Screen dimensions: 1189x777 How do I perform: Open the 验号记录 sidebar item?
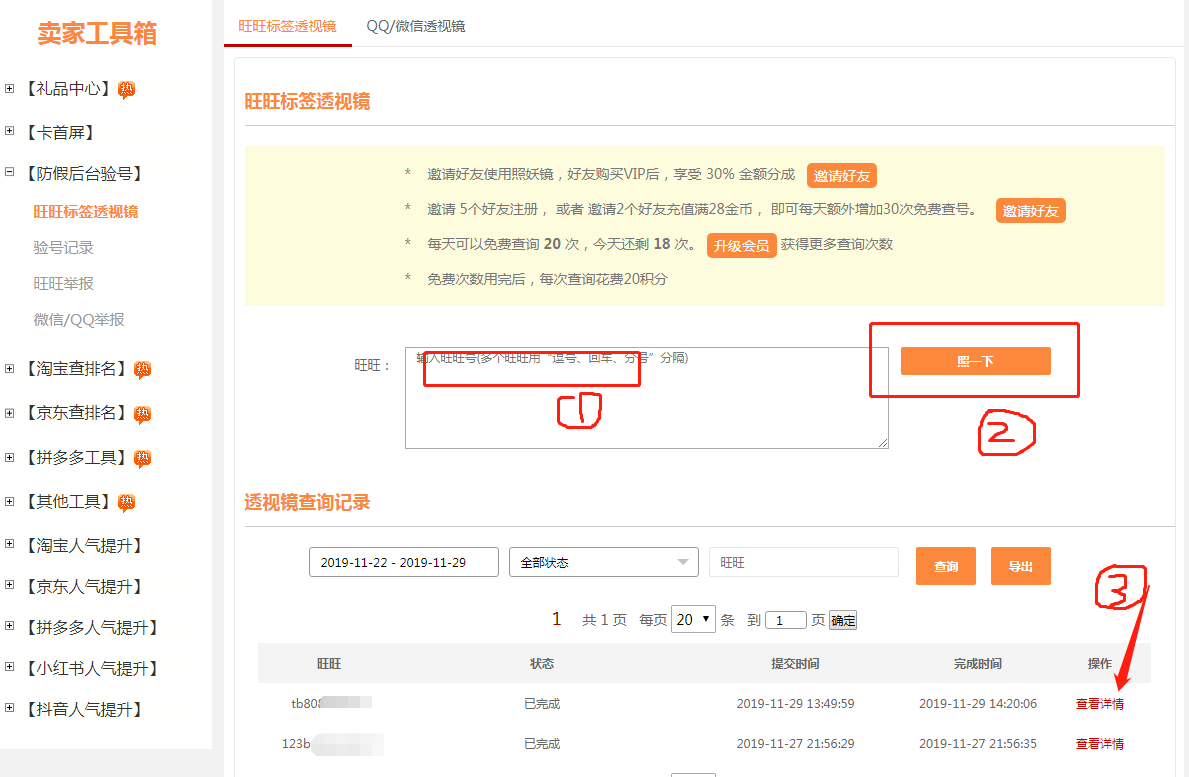click(64, 248)
